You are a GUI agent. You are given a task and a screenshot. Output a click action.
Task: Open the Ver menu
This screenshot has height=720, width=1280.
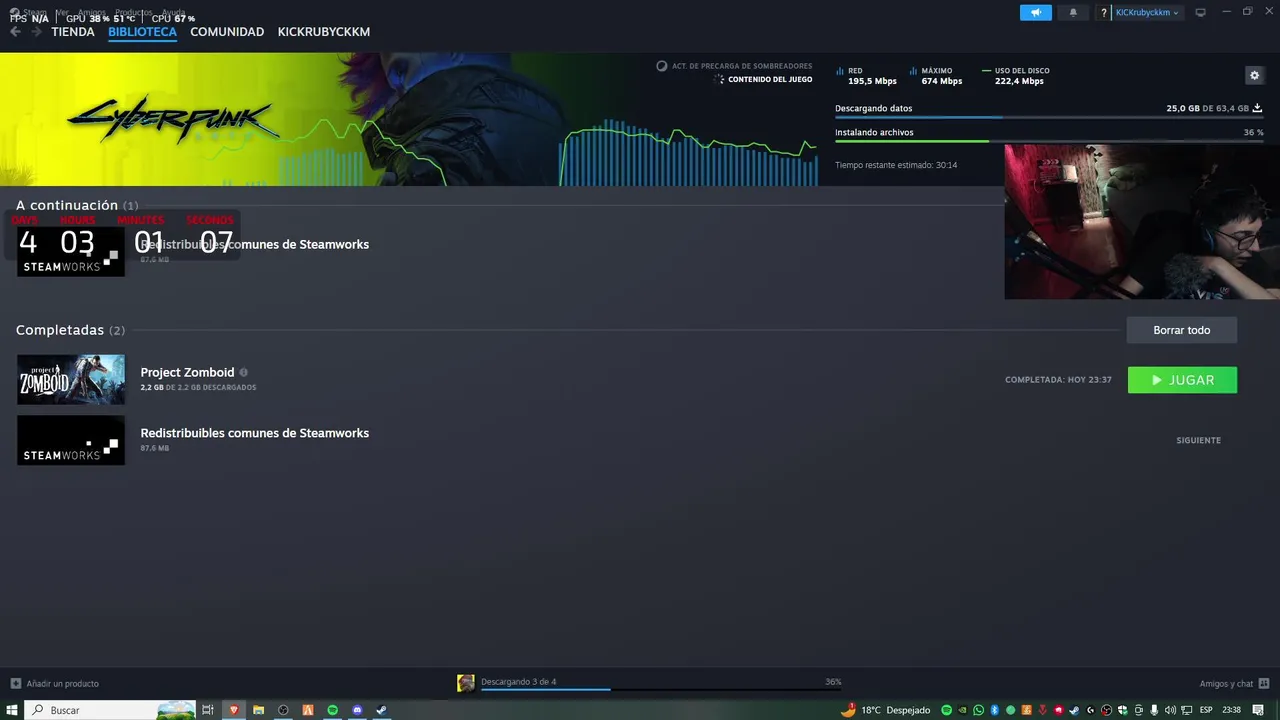(62, 12)
